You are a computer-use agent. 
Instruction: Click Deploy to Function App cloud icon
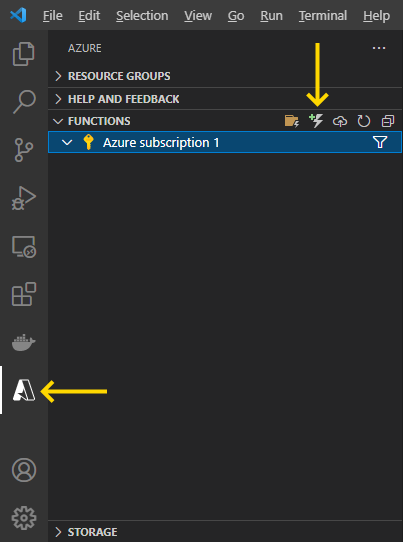340,121
